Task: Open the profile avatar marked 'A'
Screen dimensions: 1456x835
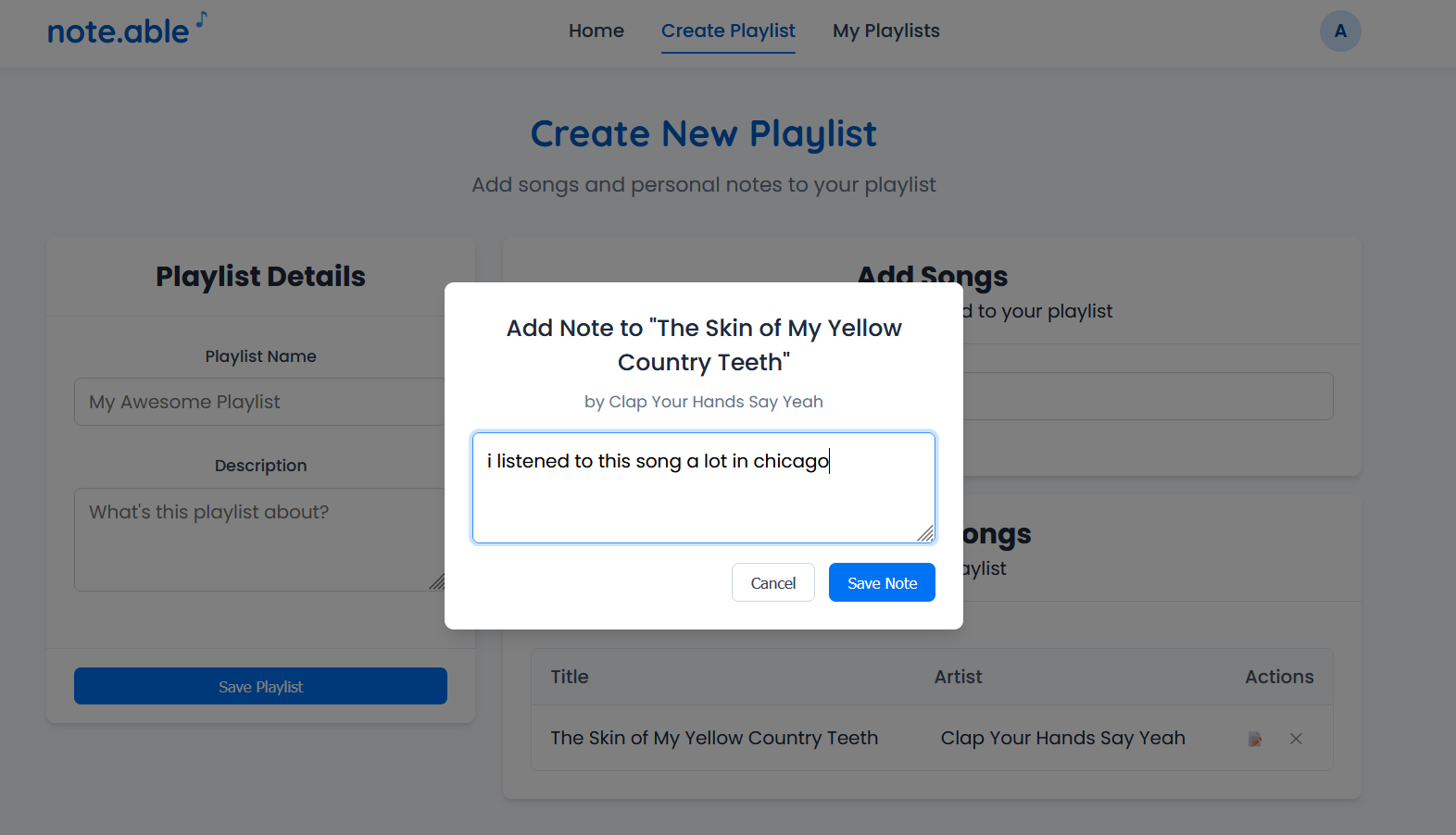Action: 1340,31
